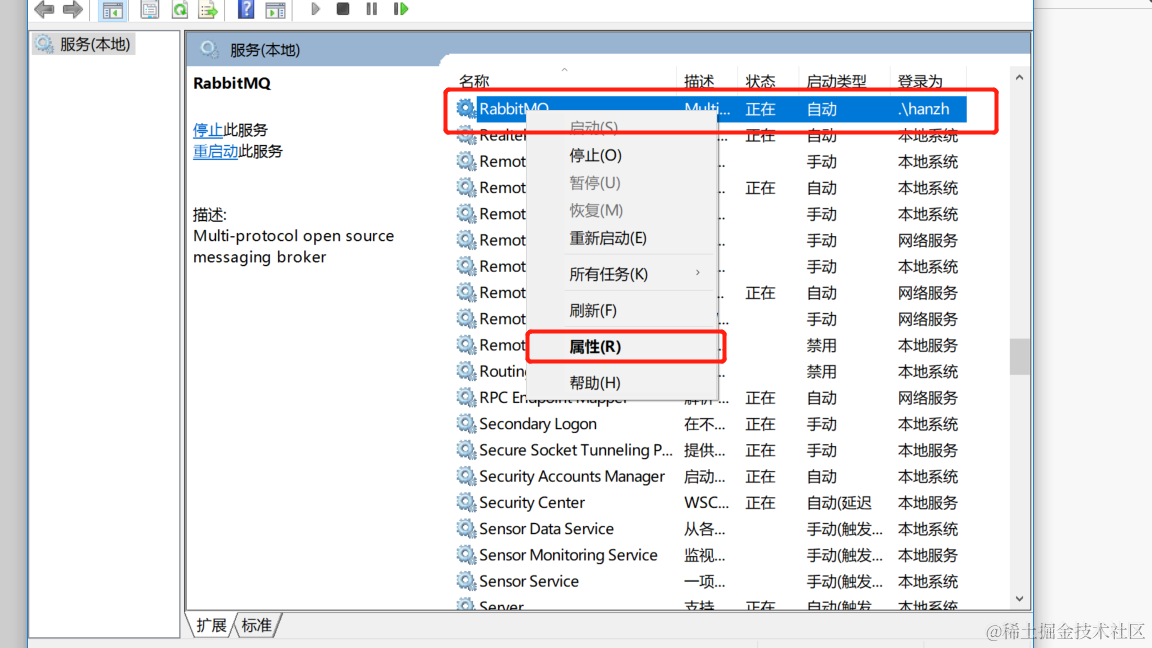Pause service with the pause toolbar button

(x=372, y=9)
